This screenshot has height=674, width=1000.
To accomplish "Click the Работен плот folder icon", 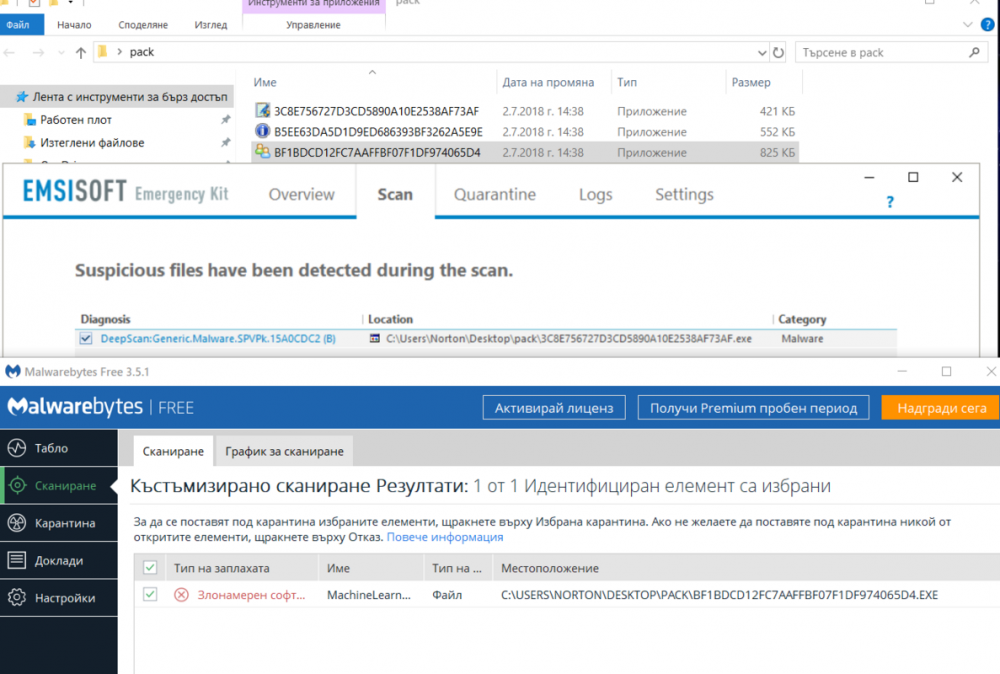I will (29, 119).
